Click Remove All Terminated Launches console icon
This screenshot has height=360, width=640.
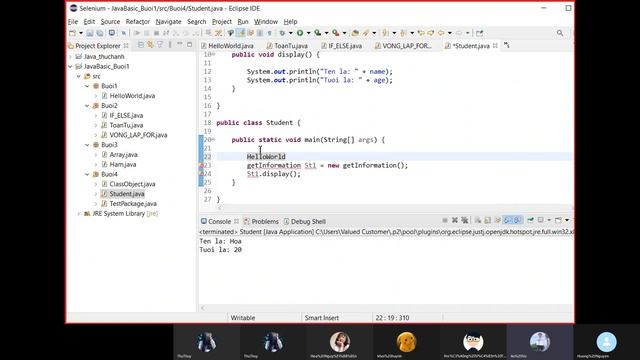click(465, 220)
